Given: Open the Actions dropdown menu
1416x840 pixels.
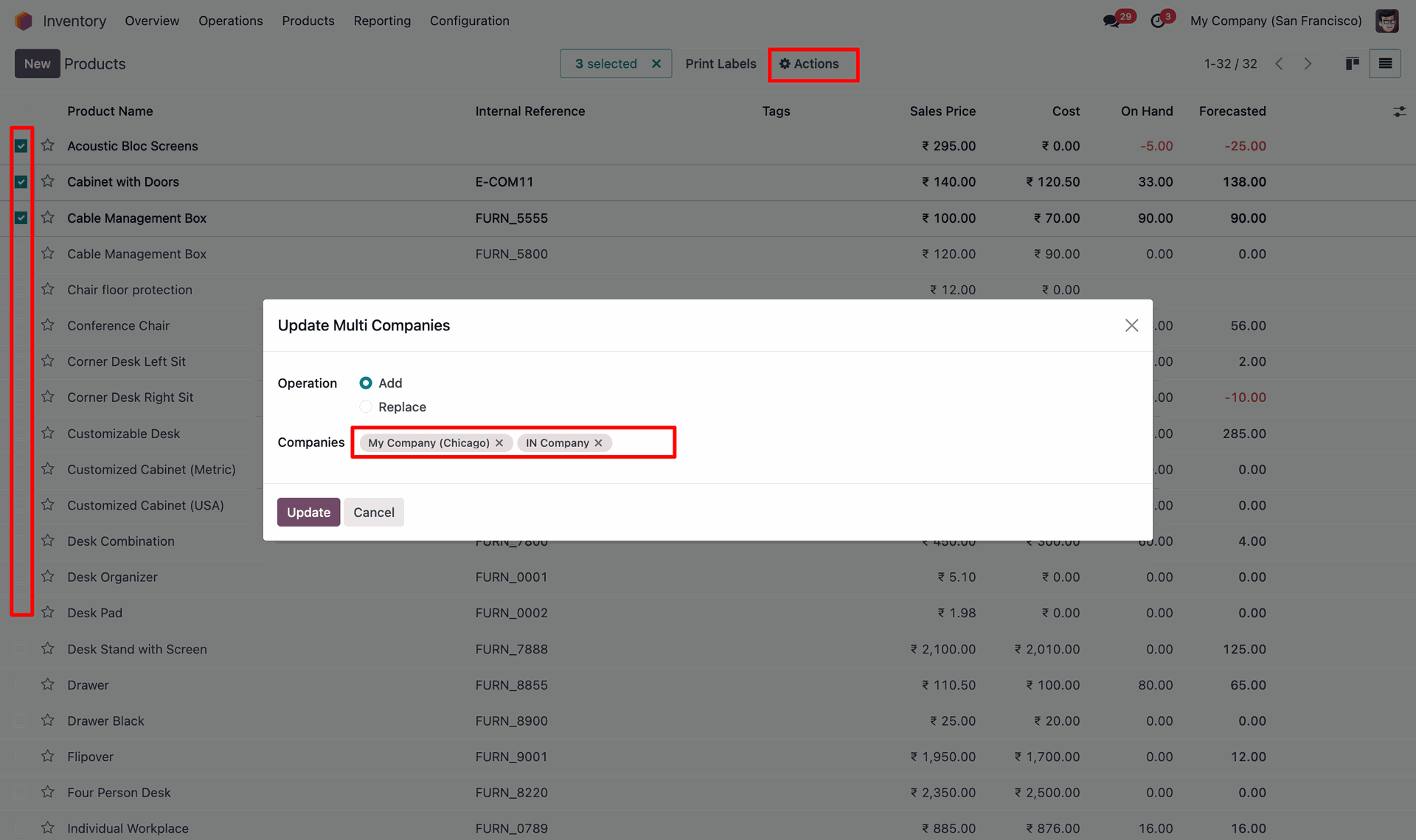Looking at the screenshot, I should 810,63.
